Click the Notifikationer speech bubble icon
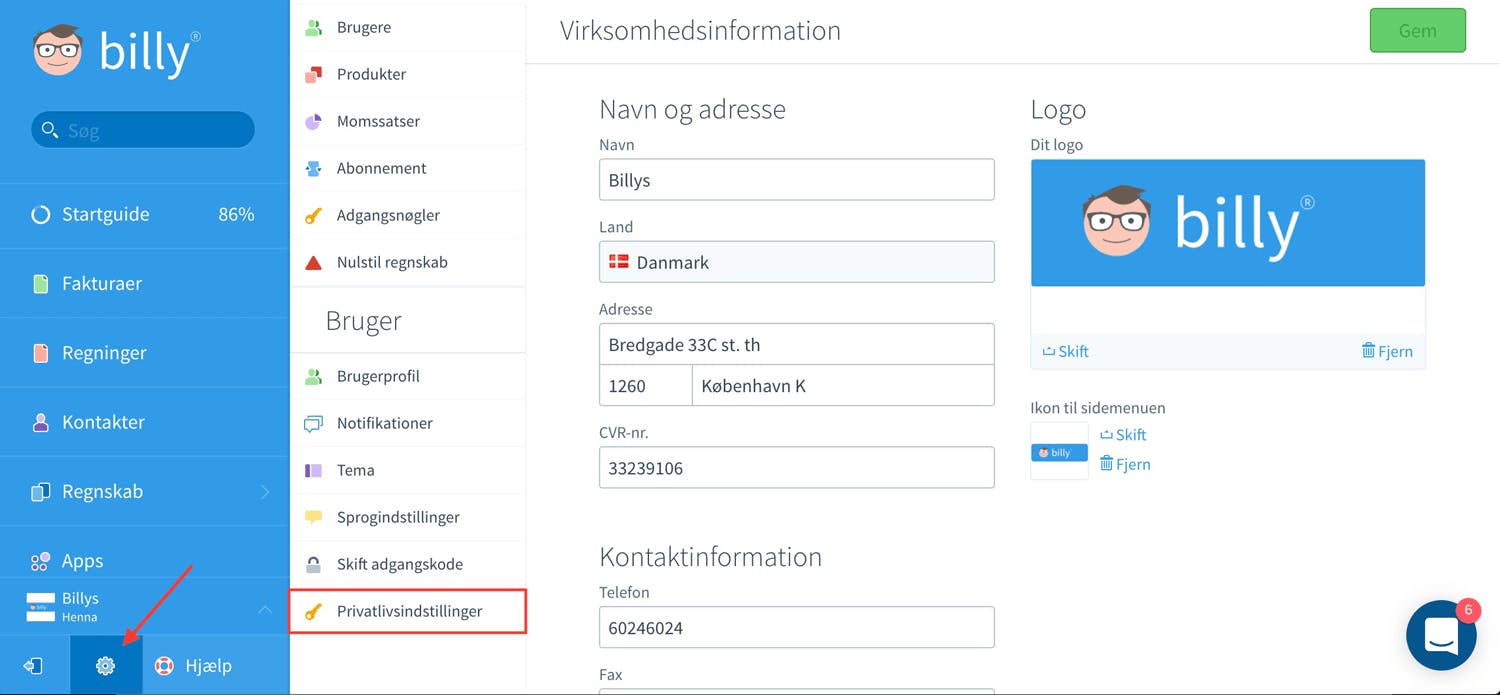The height and width of the screenshot is (695, 1500). [313, 424]
